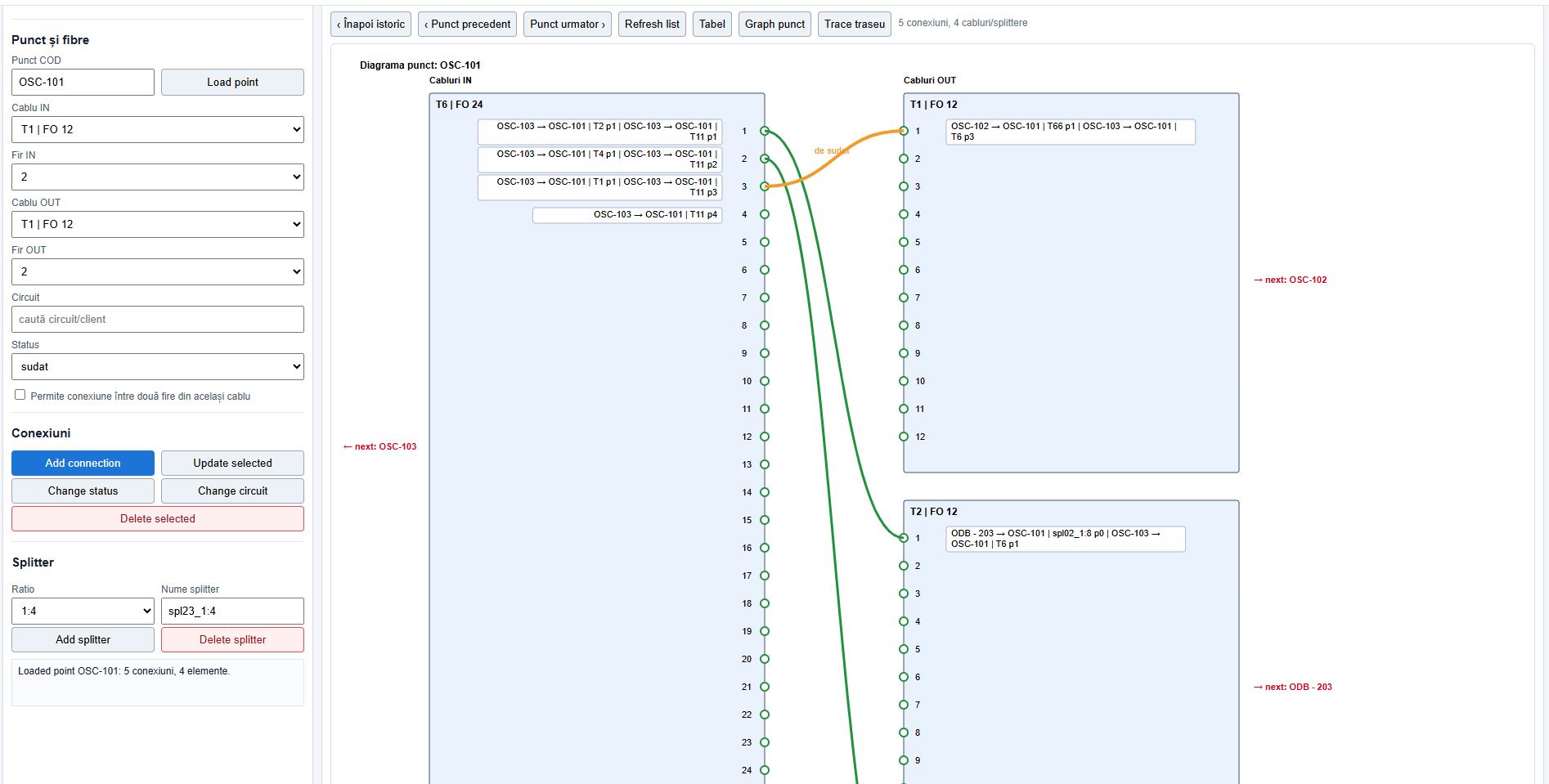Click fiber port 3 of T6 cable
Image resolution: width=1549 pixels, height=784 pixels.
765,186
